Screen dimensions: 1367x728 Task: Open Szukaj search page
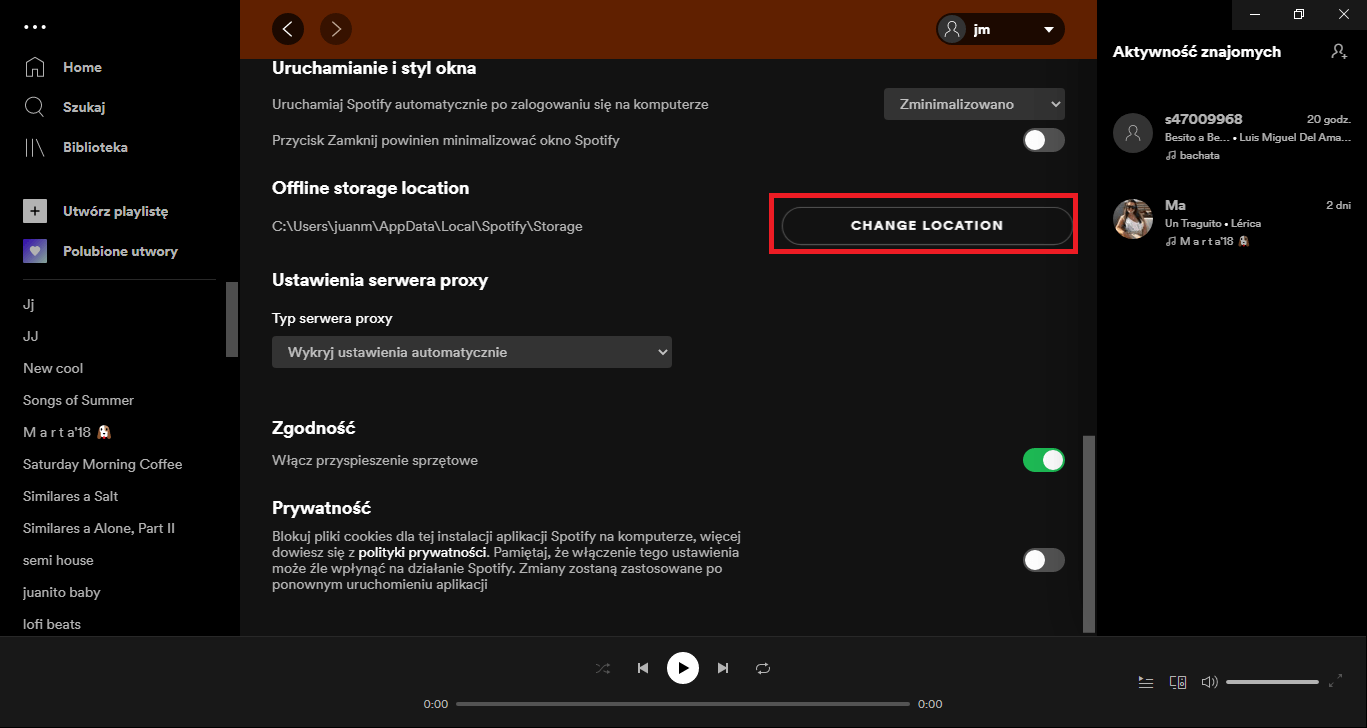tap(84, 107)
